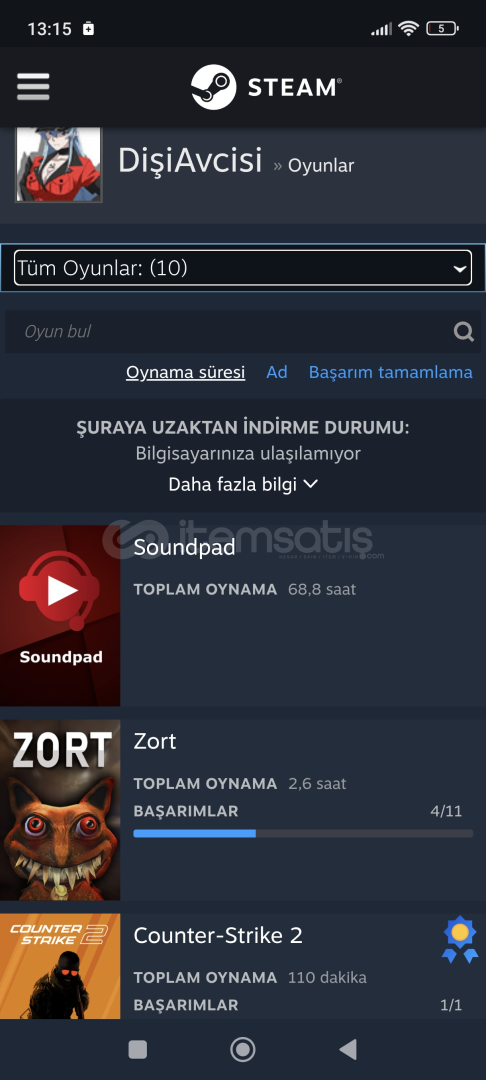Tap the Android recent apps square button
The width and height of the screenshot is (486, 1080).
[x=138, y=1049]
